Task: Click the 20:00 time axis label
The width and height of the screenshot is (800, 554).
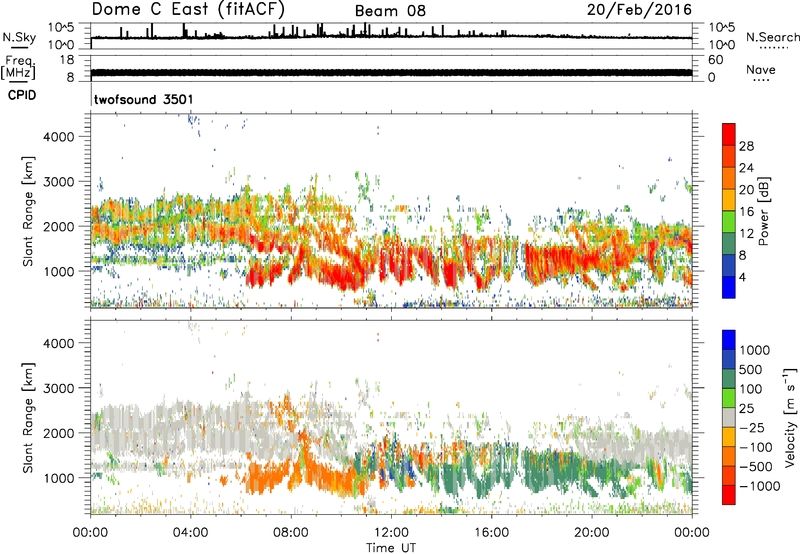Action: (x=591, y=533)
